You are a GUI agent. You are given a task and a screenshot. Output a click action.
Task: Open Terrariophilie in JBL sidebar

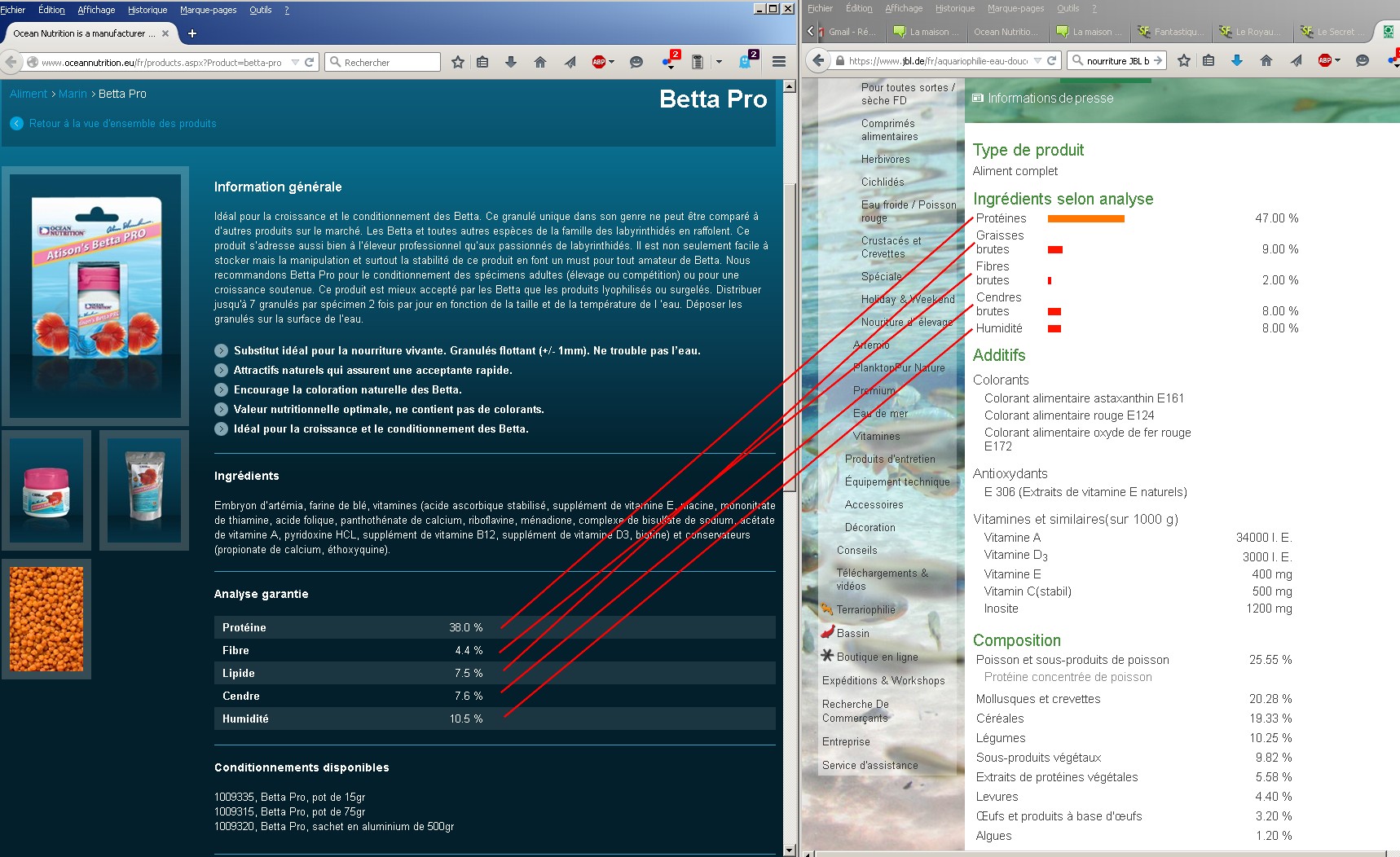pyautogui.click(x=865, y=609)
